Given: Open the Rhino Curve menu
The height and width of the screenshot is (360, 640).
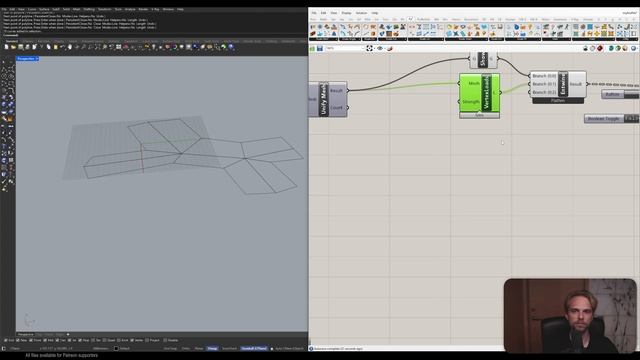Looking at the screenshot, I should pyautogui.click(x=32, y=9).
